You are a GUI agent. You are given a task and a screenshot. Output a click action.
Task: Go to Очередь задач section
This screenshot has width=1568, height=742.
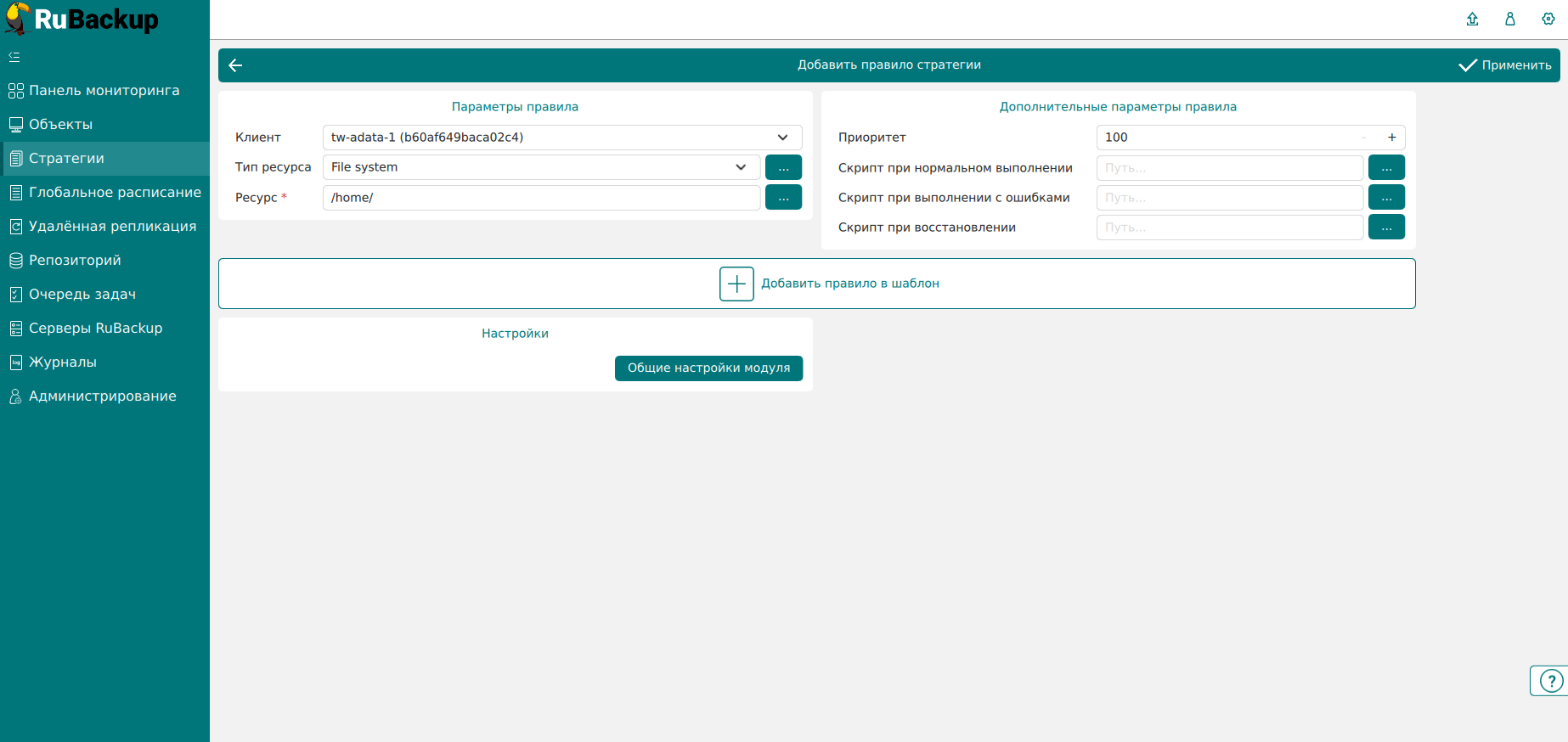(82, 295)
